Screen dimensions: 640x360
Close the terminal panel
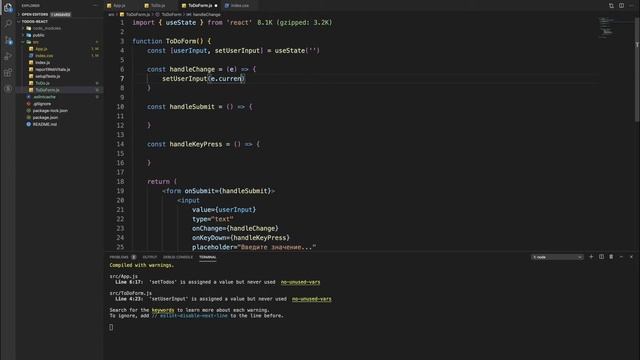(x=631, y=257)
